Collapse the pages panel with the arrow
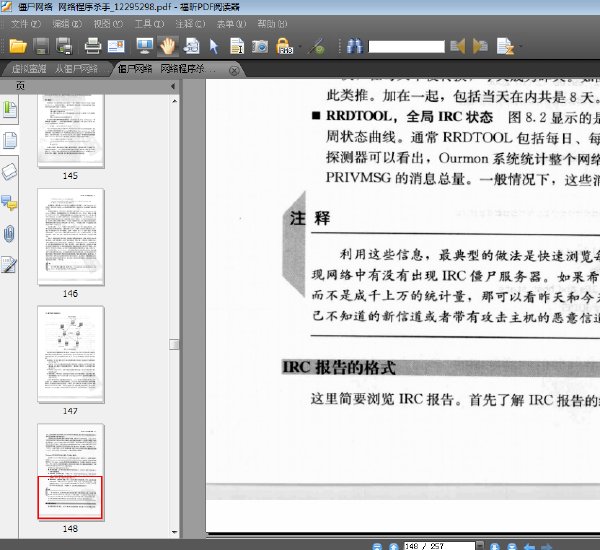Image resolution: width=600 pixels, height=550 pixels. click(x=173, y=86)
